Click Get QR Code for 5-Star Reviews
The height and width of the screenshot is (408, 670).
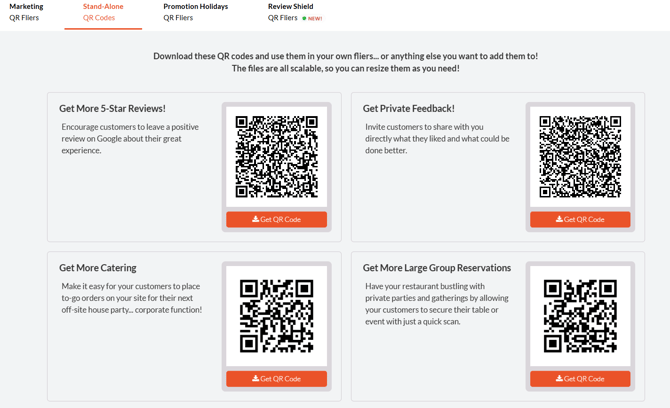276,219
